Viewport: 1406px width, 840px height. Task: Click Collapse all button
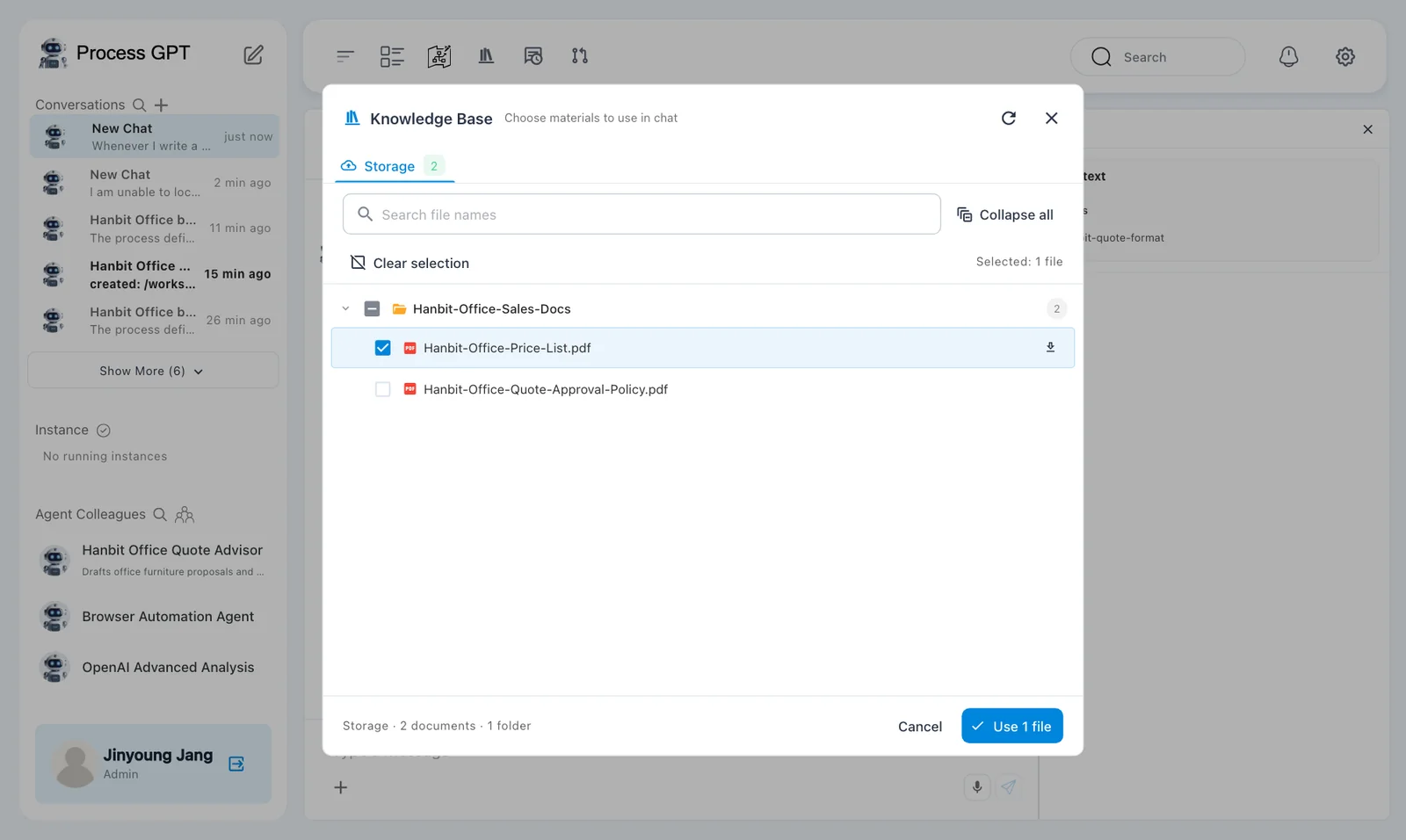pos(1005,214)
